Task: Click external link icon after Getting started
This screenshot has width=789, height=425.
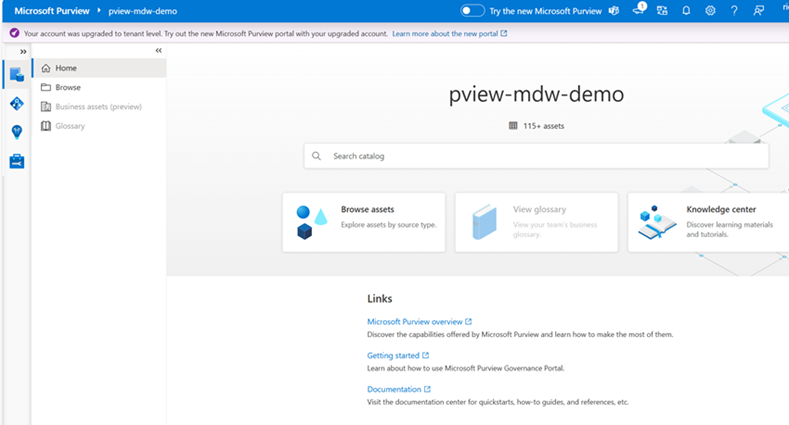Action: click(425, 355)
